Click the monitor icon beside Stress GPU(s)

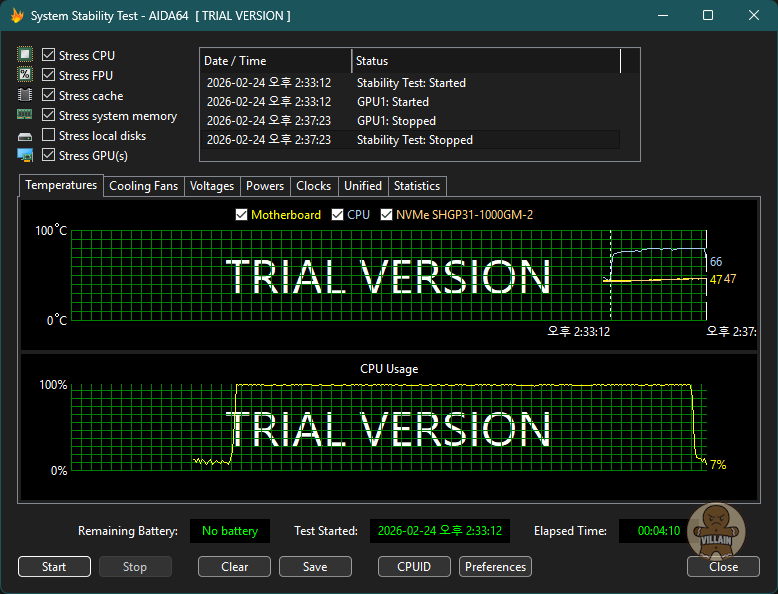pos(25,156)
